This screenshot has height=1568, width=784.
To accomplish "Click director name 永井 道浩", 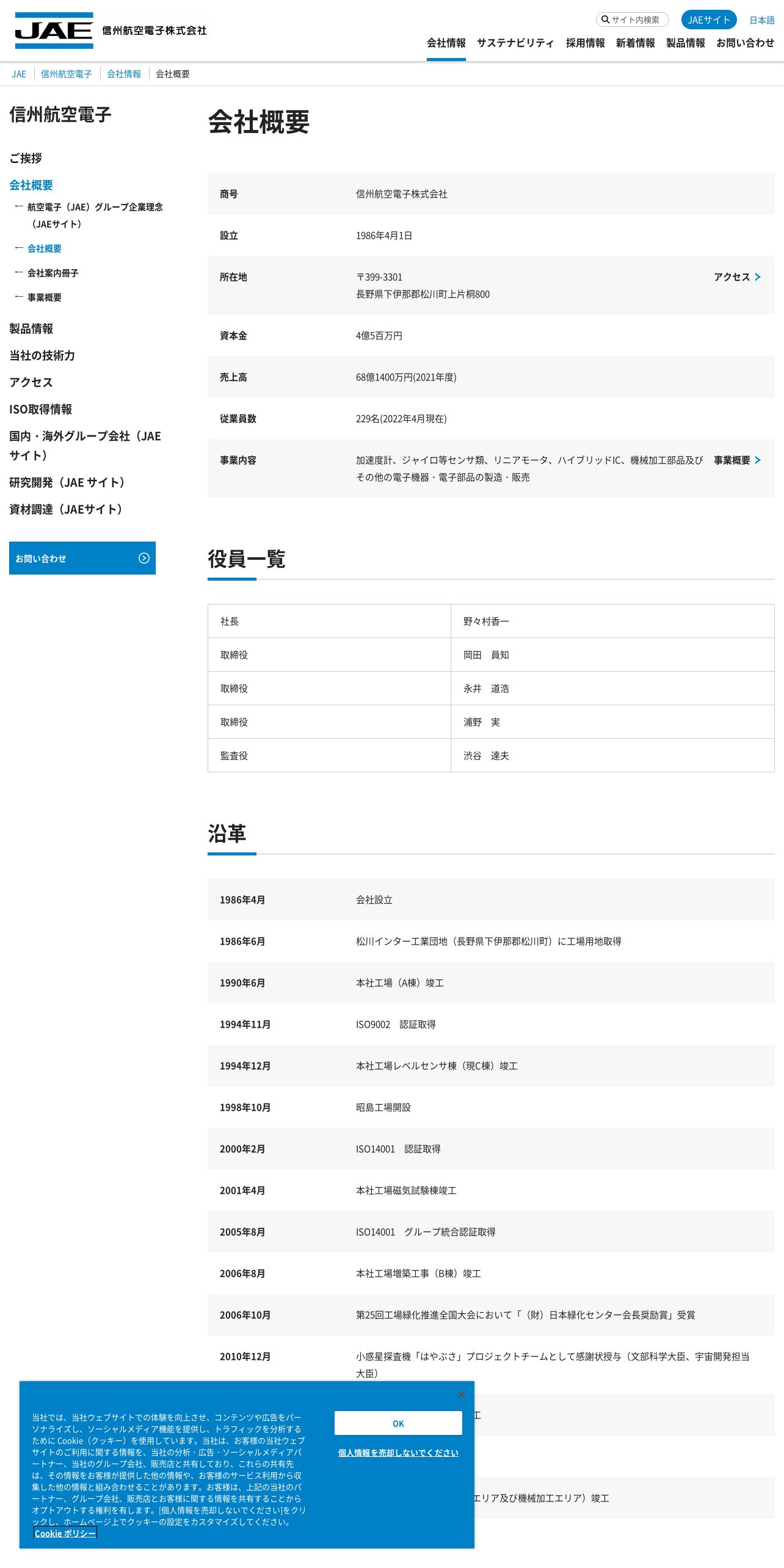I will tap(486, 689).
